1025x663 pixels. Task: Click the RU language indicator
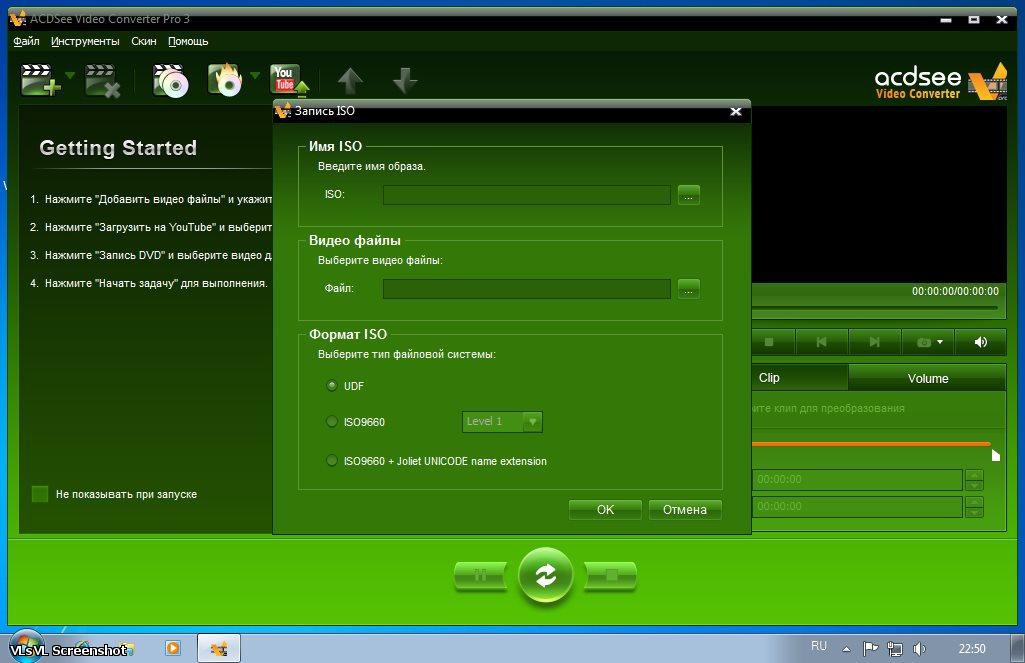point(819,647)
